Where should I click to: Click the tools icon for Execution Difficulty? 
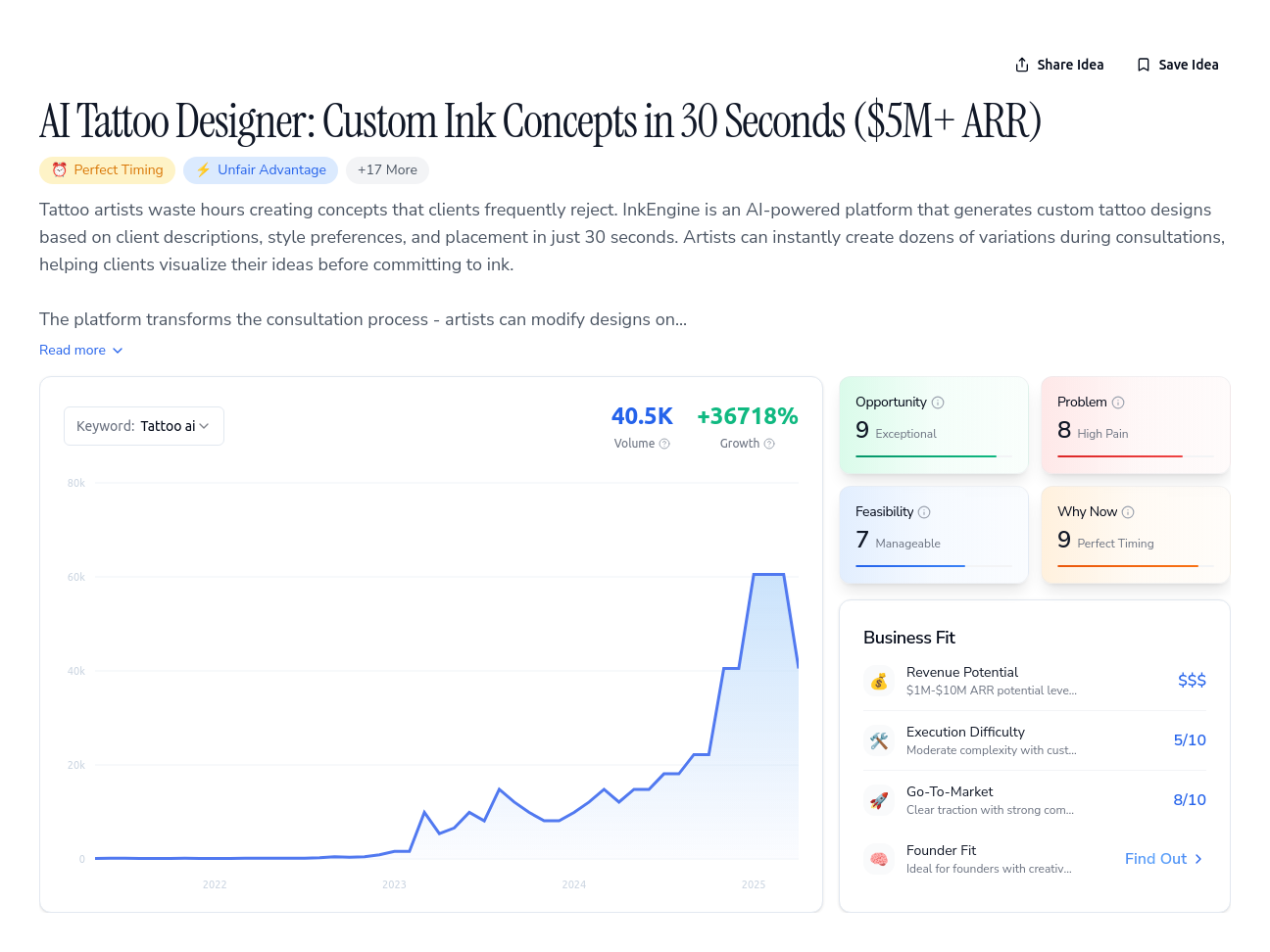tap(879, 740)
